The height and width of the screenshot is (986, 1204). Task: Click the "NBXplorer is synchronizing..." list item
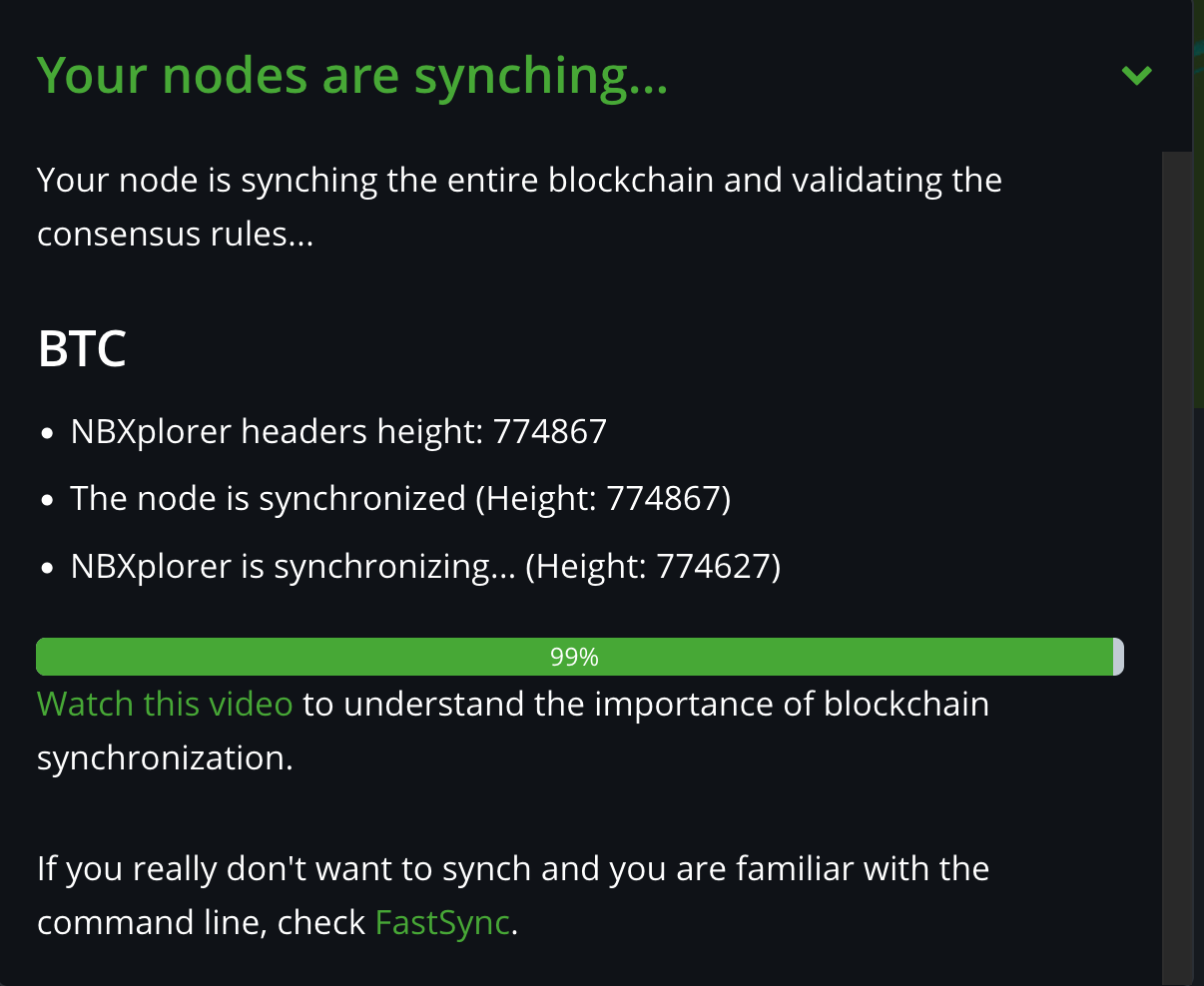[x=295, y=566]
